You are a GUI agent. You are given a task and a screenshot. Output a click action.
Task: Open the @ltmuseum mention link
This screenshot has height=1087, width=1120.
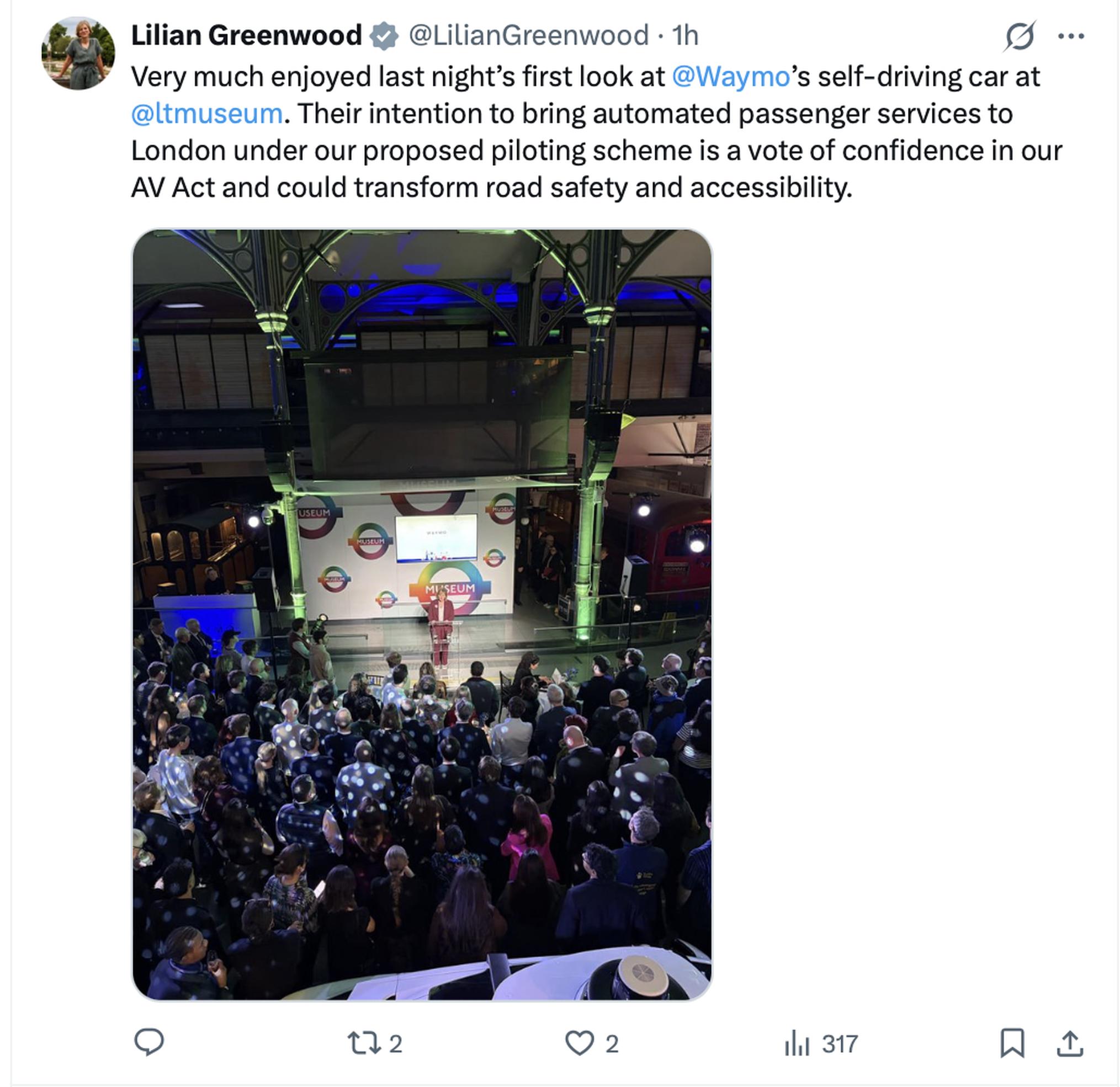click(x=207, y=114)
